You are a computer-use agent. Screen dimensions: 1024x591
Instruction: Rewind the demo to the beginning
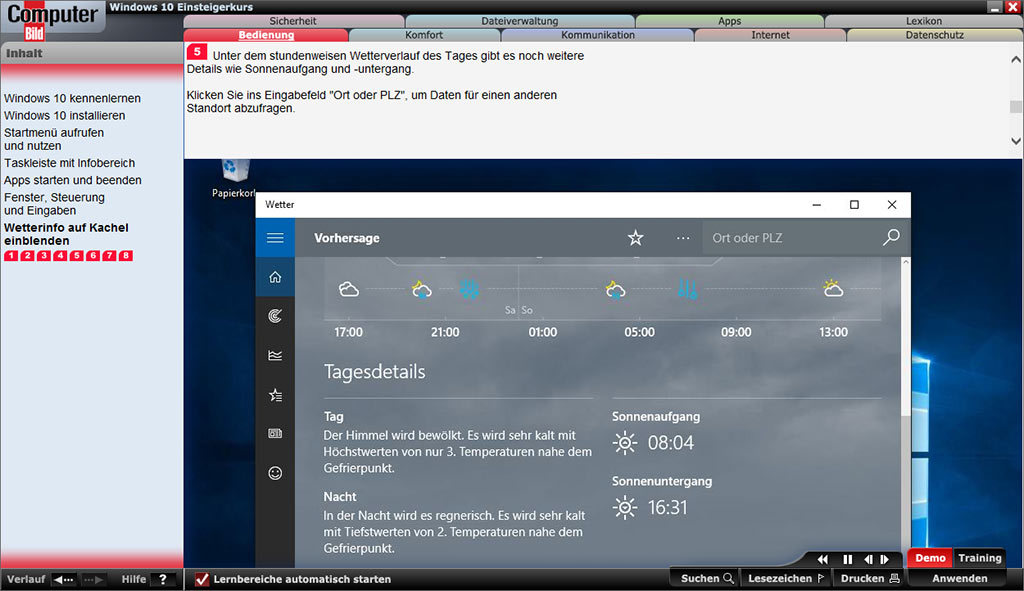pos(822,559)
